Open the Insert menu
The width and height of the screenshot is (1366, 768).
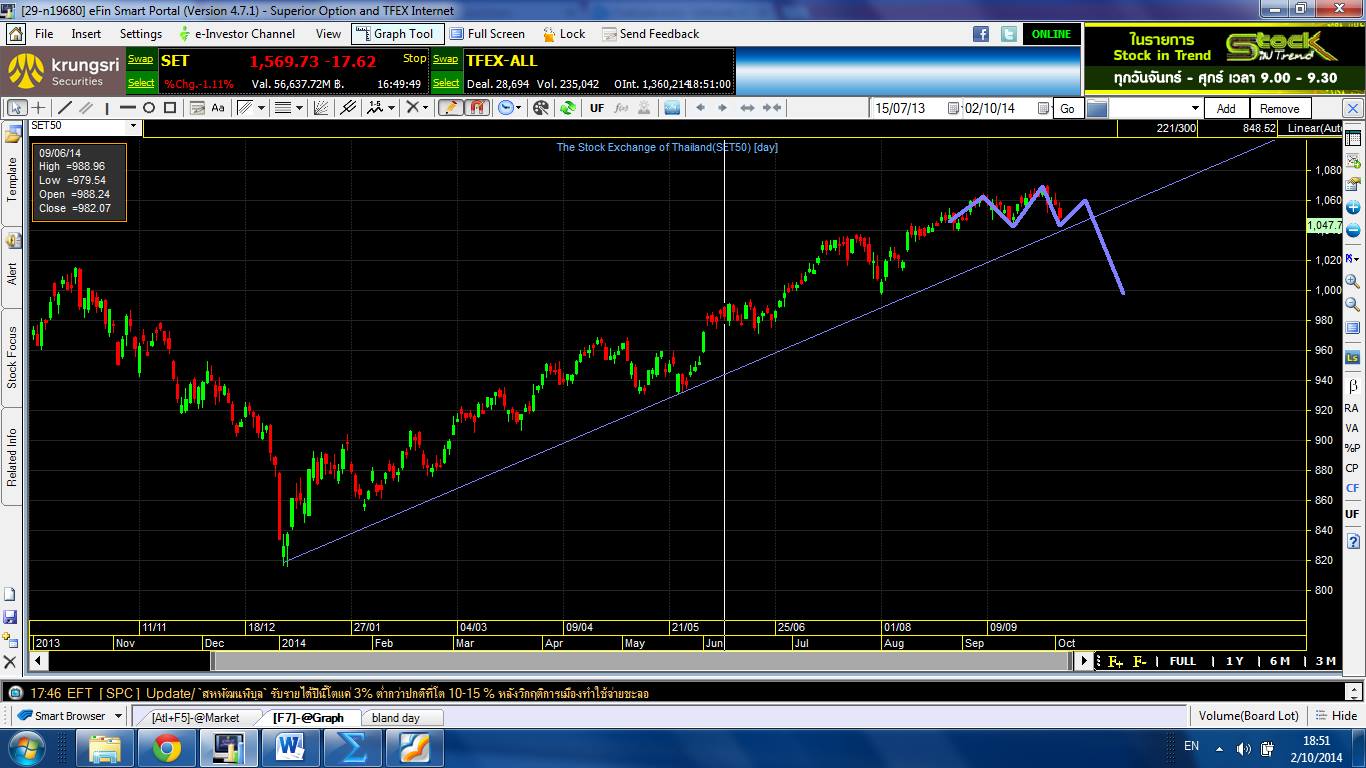pyautogui.click(x=86, y=34)
